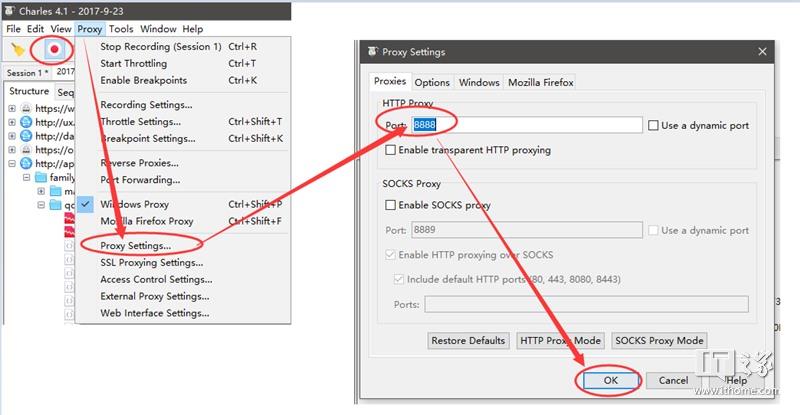Collapse the qc folder node
The image size is (800, 415).
pos(41,205)
